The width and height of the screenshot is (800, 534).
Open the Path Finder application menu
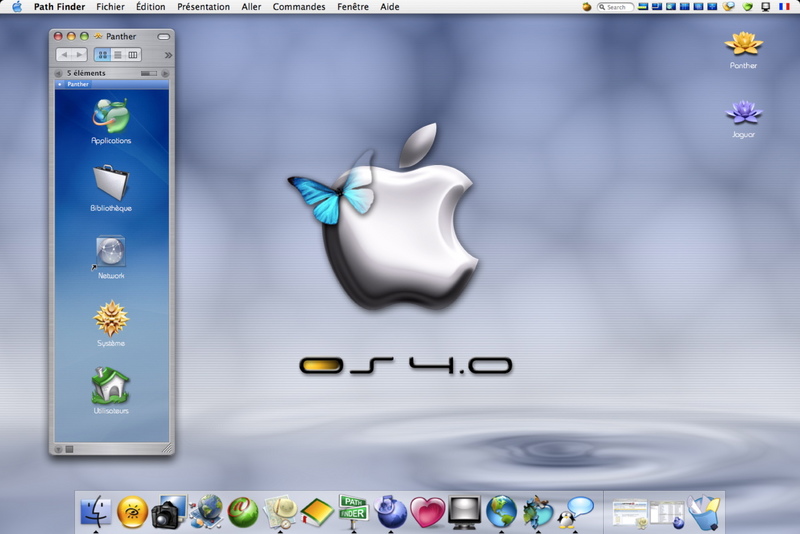pyautogui.click(x=59, y=7)
